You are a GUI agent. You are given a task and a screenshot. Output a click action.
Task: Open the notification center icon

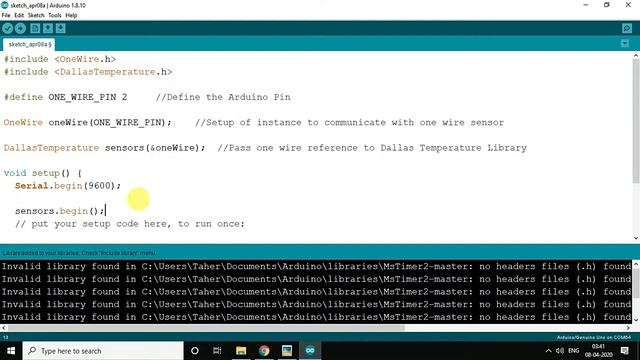tap(624, 351)
